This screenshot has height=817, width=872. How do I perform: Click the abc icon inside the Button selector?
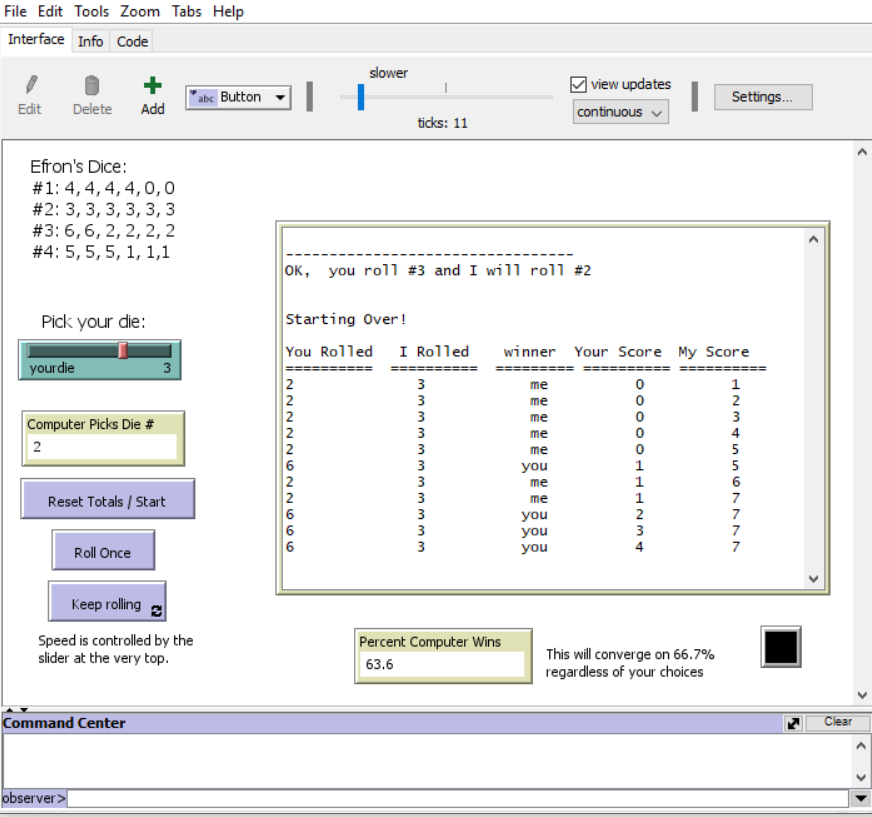point(201,97)
